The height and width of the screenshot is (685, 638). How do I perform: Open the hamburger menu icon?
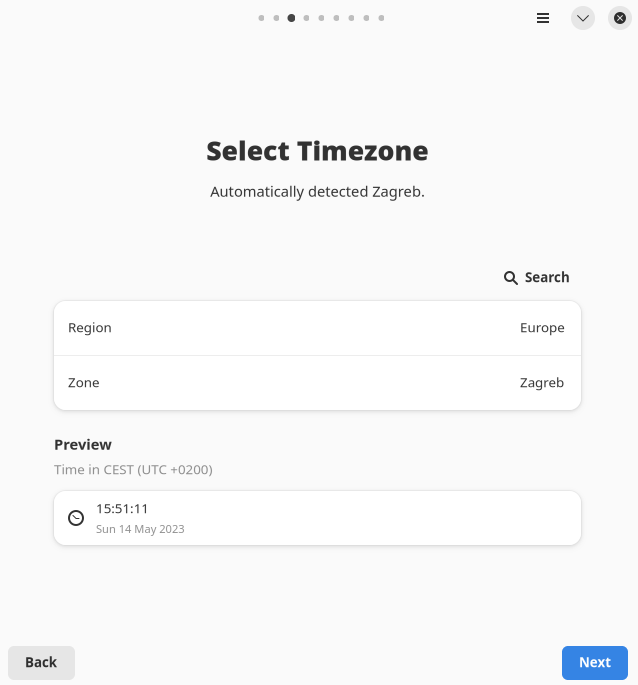click(543, 18)
